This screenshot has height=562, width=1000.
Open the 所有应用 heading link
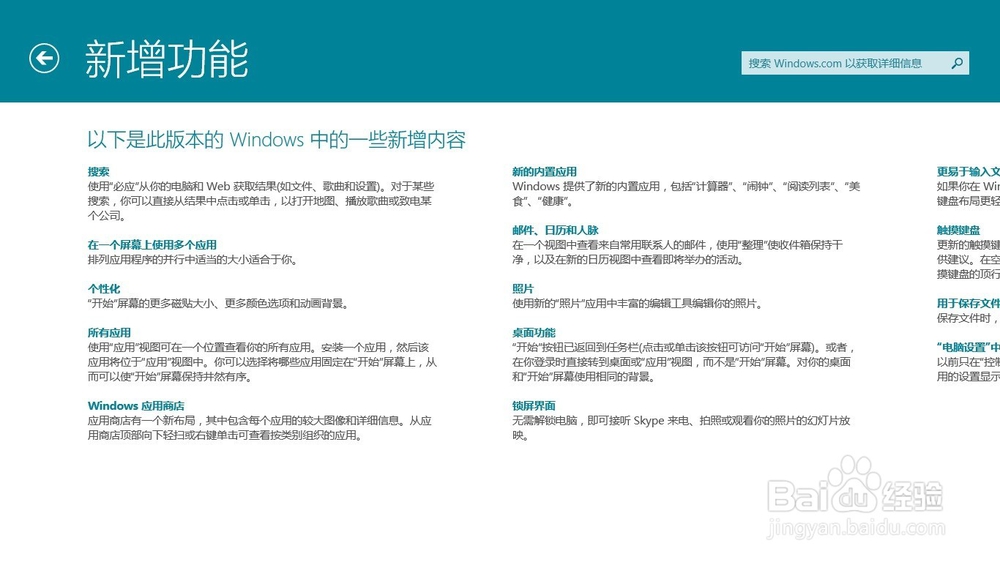(109, 333)
